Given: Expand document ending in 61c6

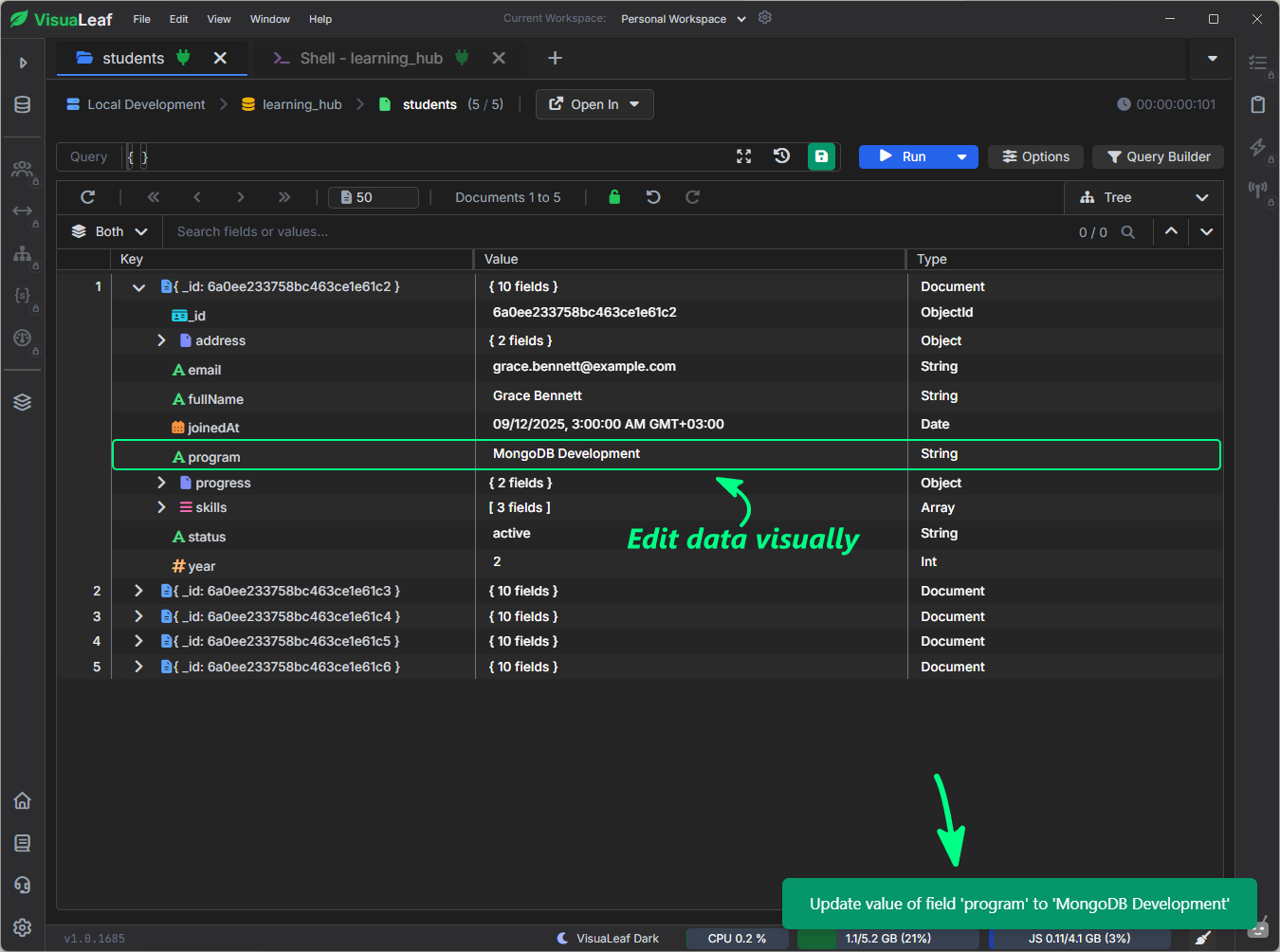Looking at the screenshot, I should pos(138,667).
